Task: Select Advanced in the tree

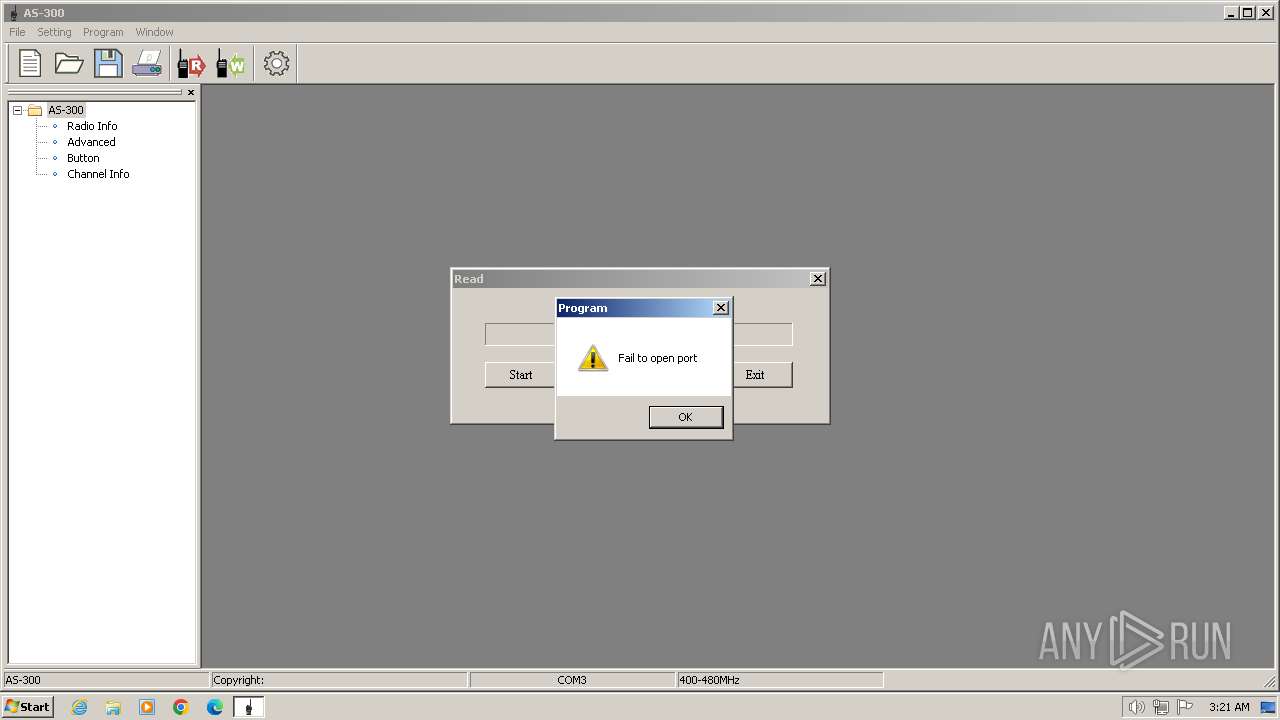Action: pos(91,142)
